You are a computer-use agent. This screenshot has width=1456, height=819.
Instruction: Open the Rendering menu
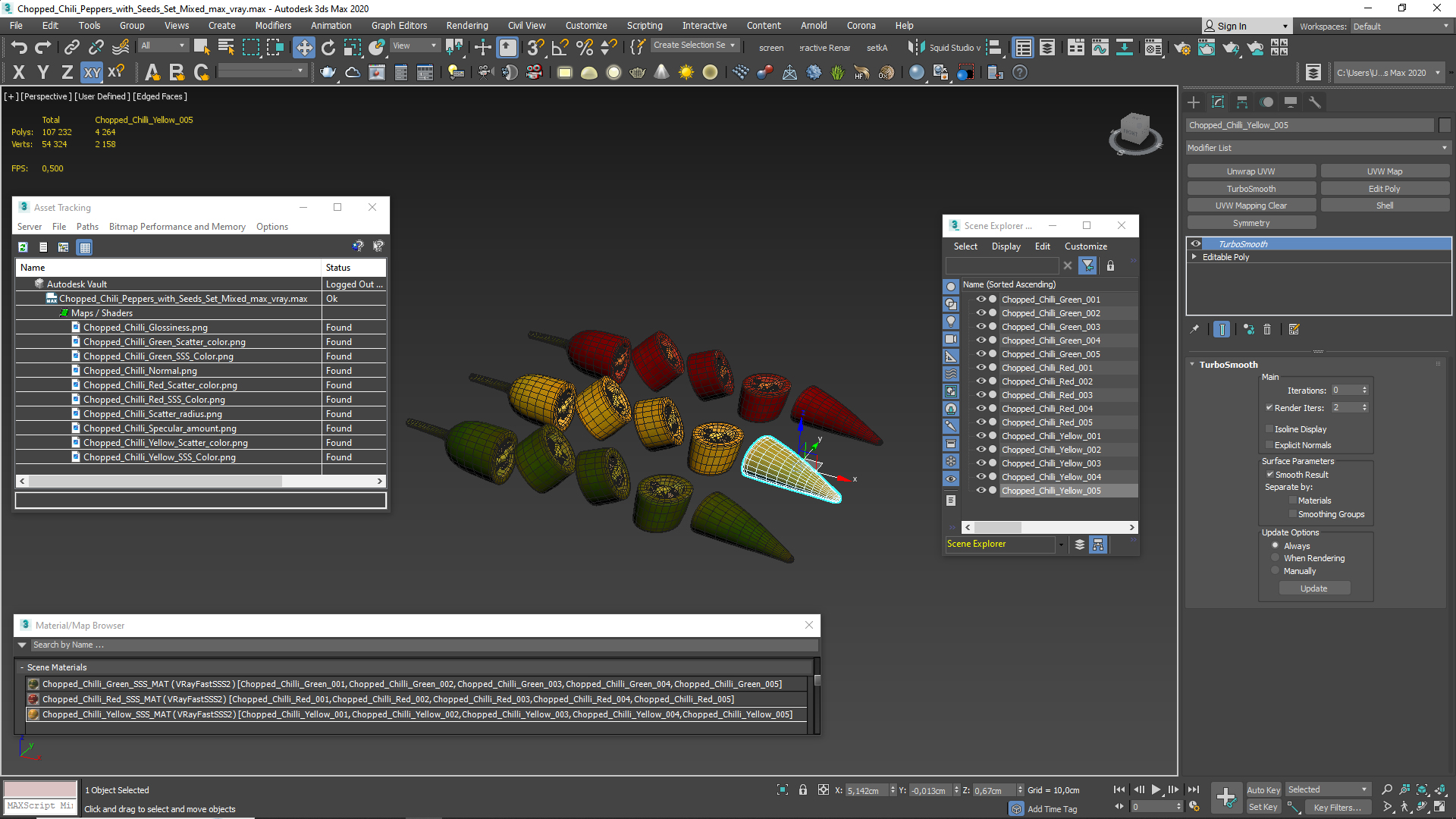point(467,26)
